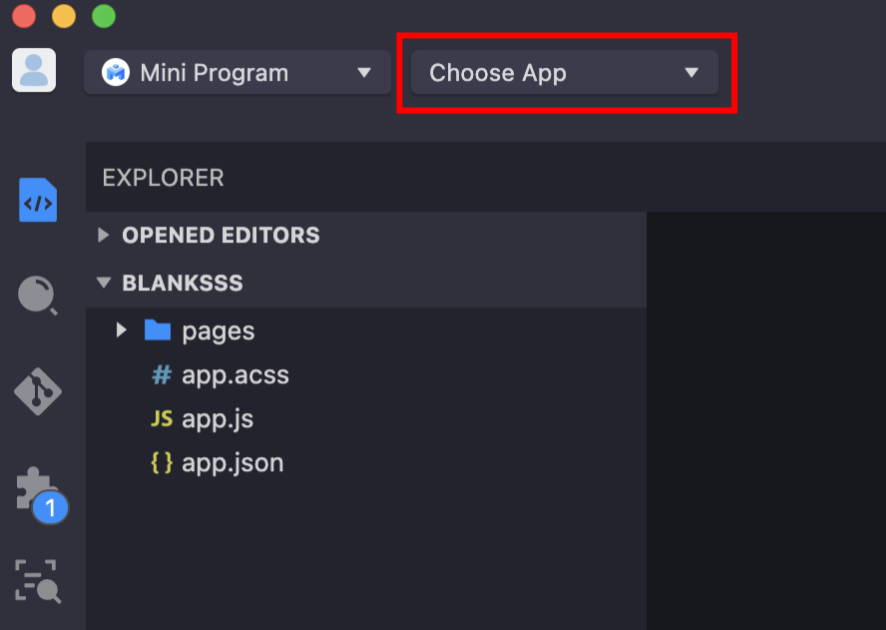
Task: Click the yellow minimize window button
Action: coord(64,16)
